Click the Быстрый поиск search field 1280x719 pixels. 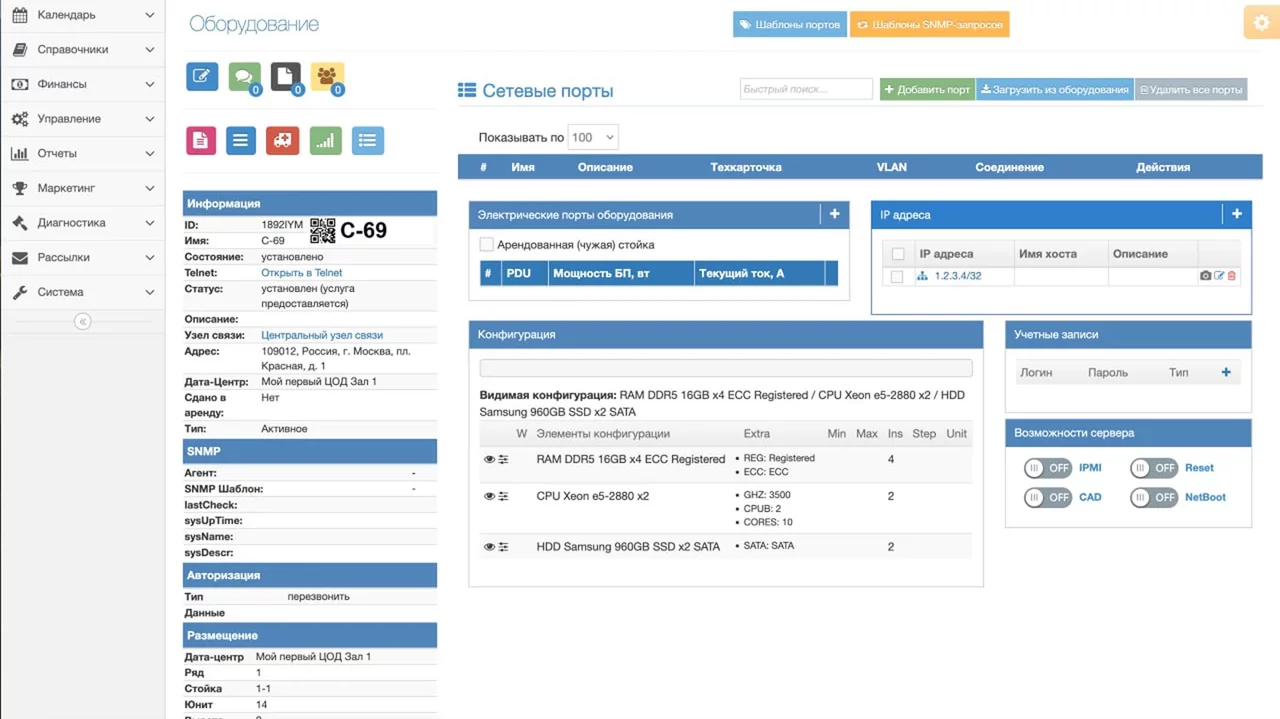point(805,89)
